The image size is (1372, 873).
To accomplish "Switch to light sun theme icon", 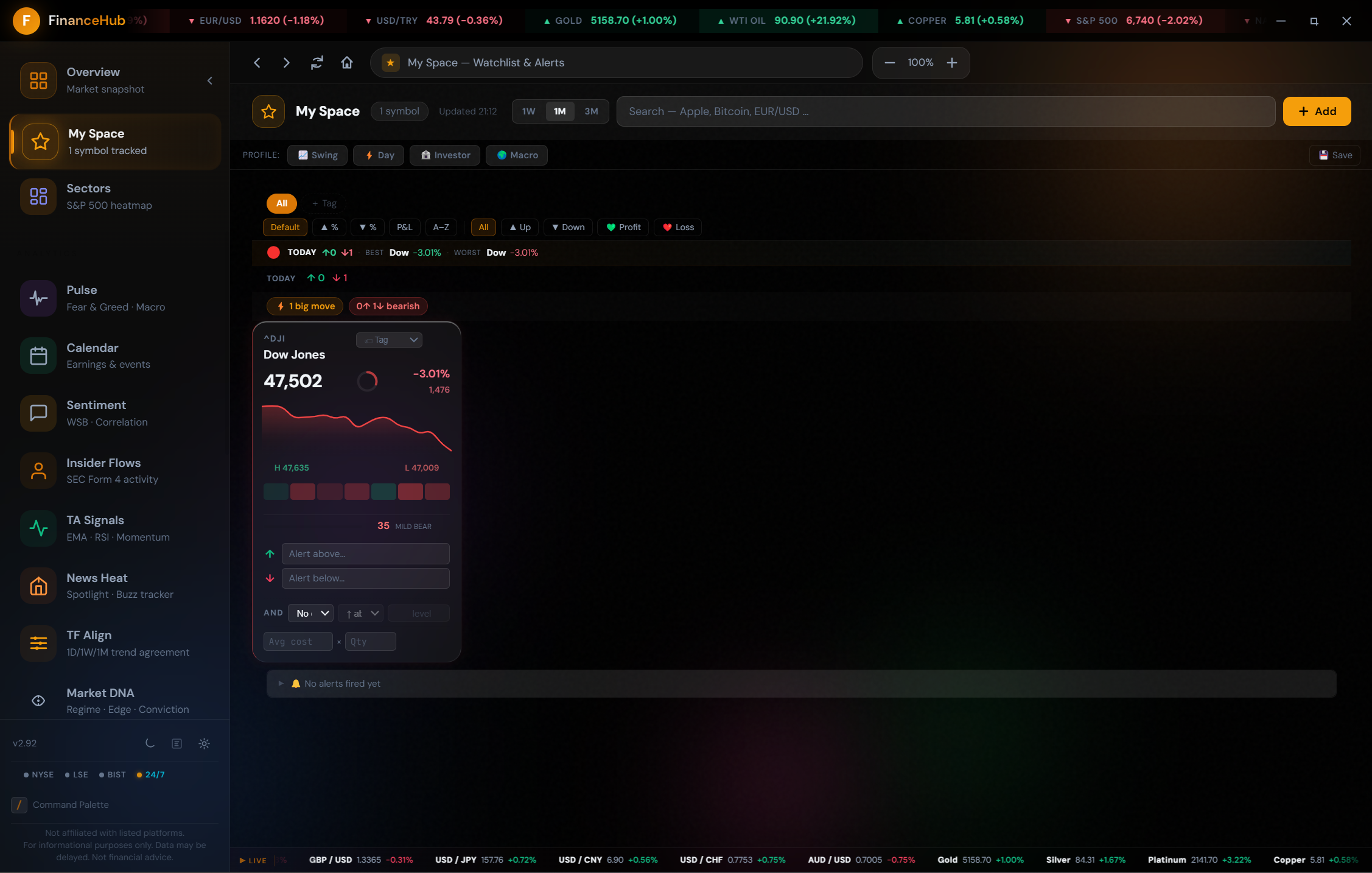I will pos(205,743).
